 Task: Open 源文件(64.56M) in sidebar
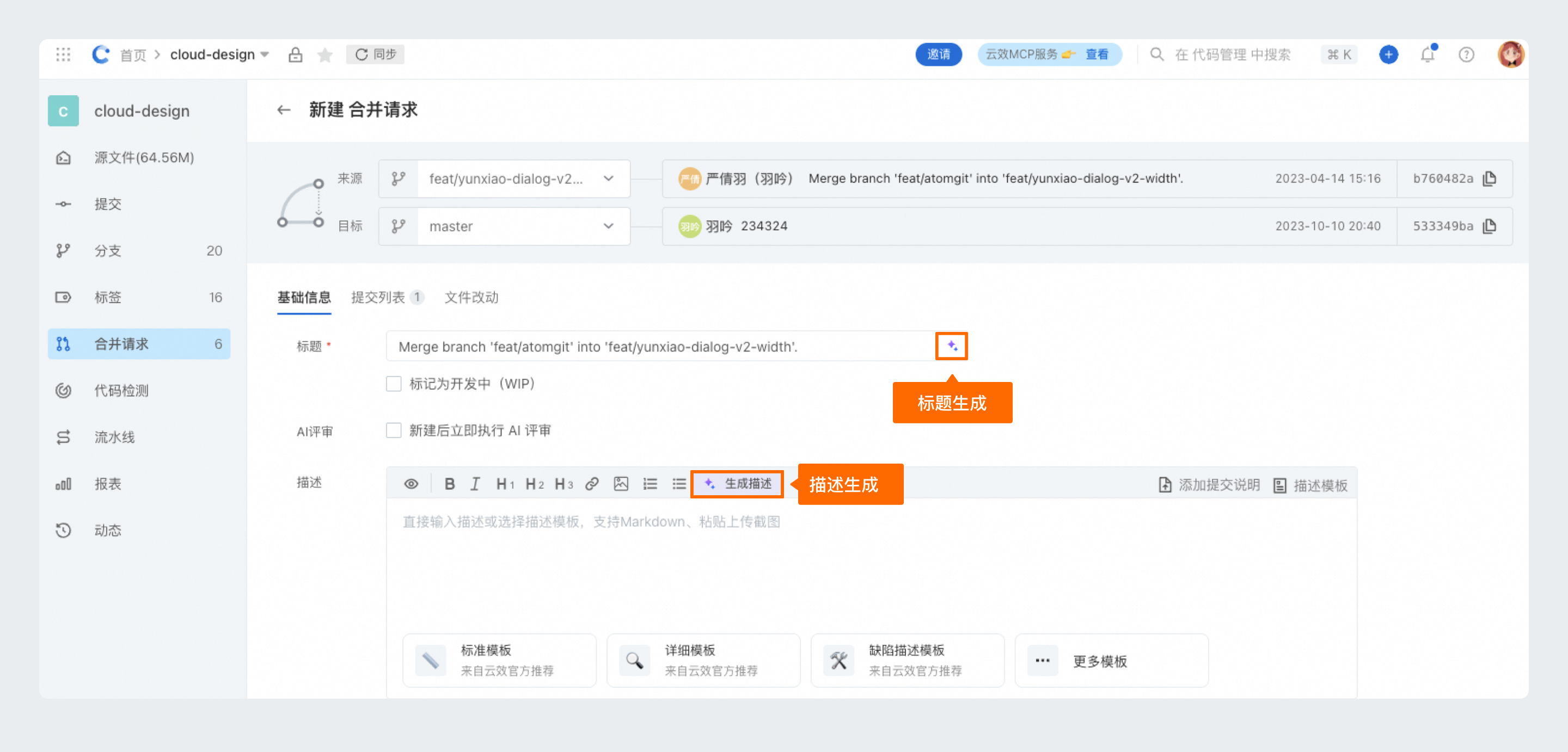[x=139, y=158]
